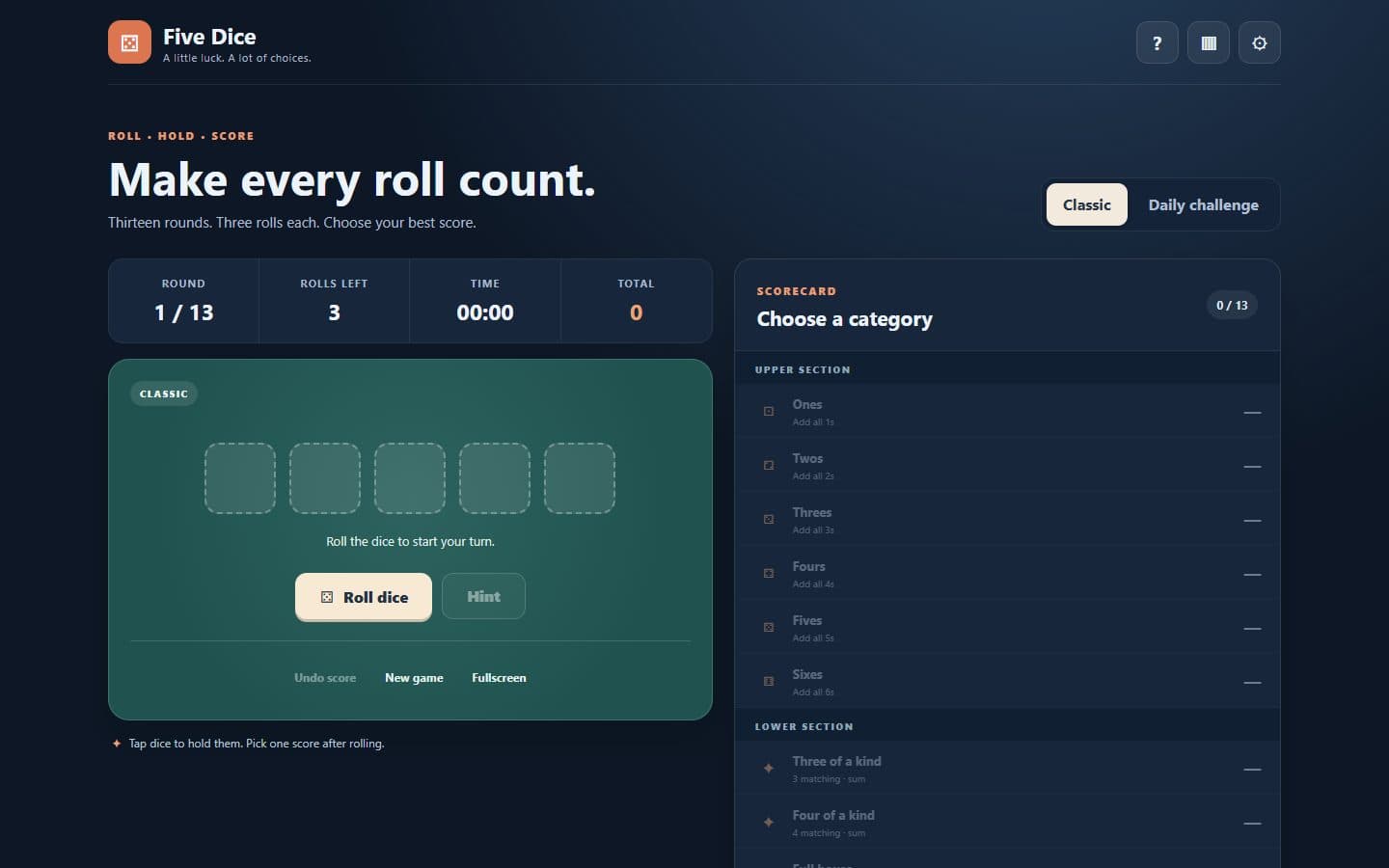
Task: Click the ROLLS LEFT value 3
Action: click(334, 312)
